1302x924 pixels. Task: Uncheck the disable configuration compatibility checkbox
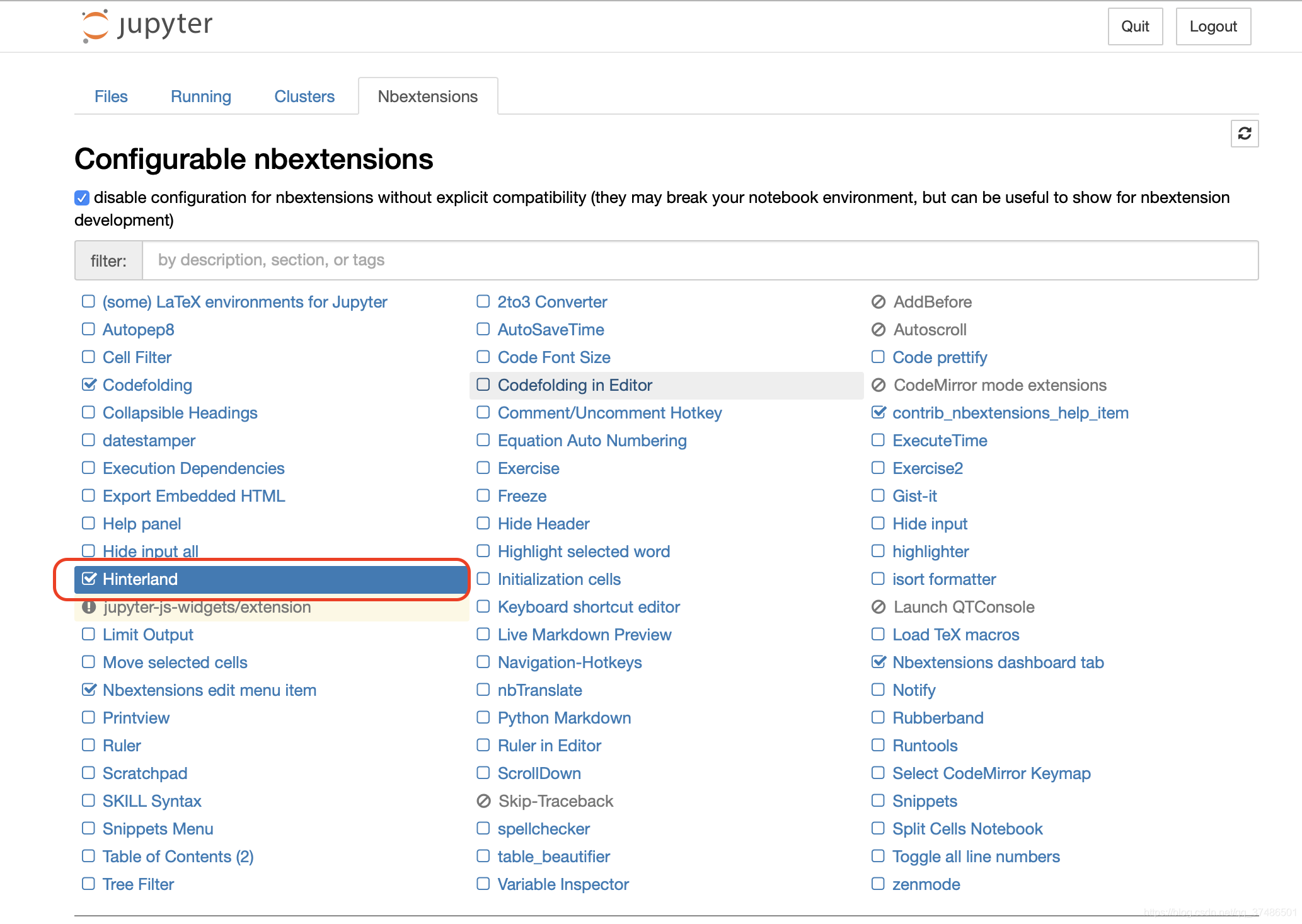[82, 198]
